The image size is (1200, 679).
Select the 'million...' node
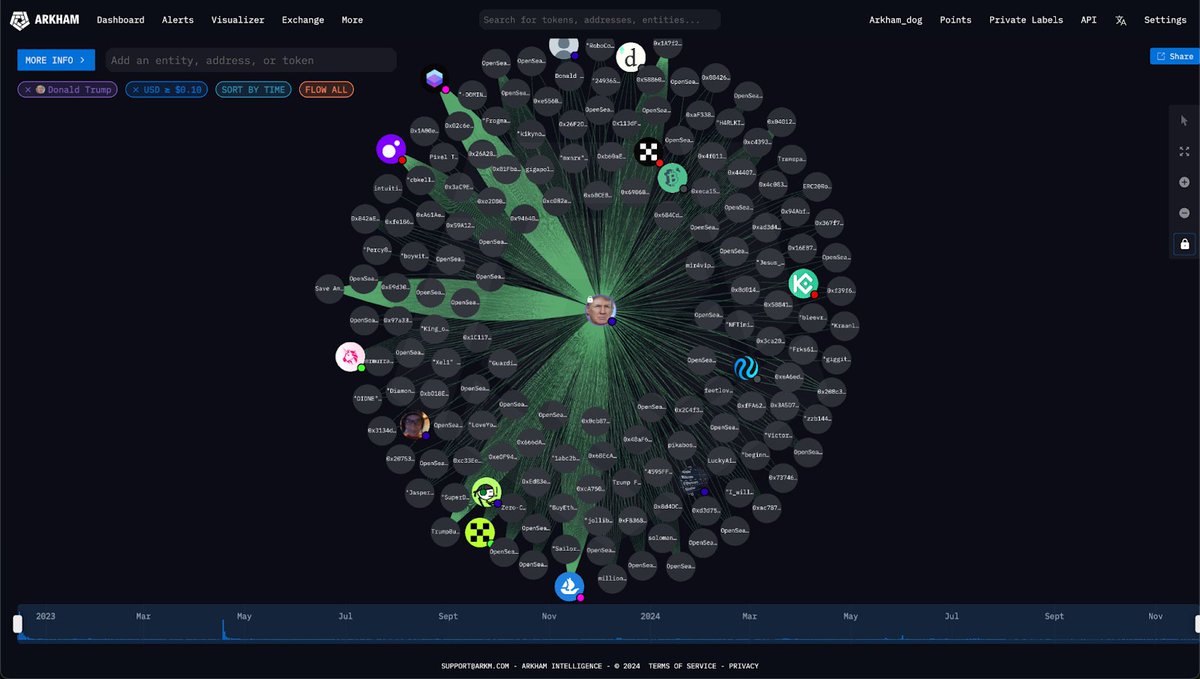(612, 578)
